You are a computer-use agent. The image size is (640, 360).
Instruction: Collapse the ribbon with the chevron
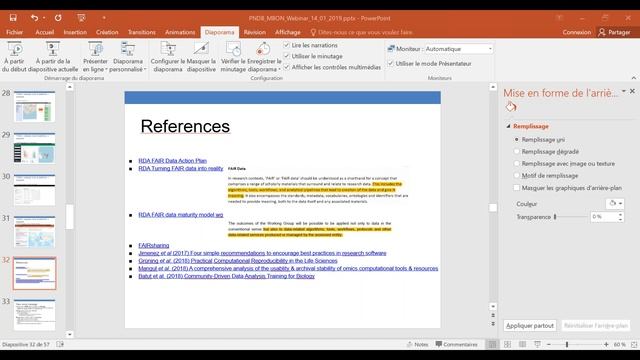(x=633, y=78)
